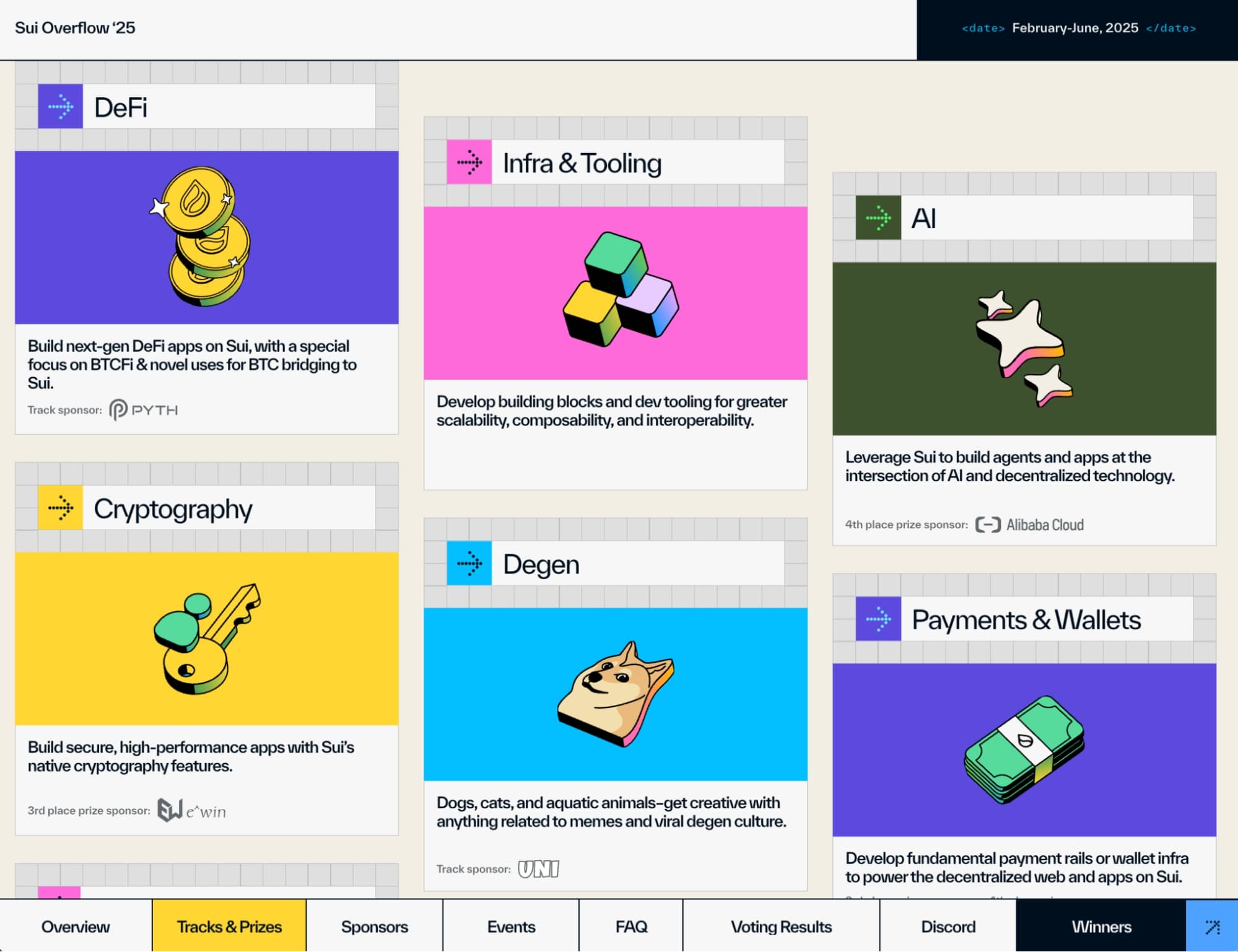Open the Overview tab

(x=76, y=927)
